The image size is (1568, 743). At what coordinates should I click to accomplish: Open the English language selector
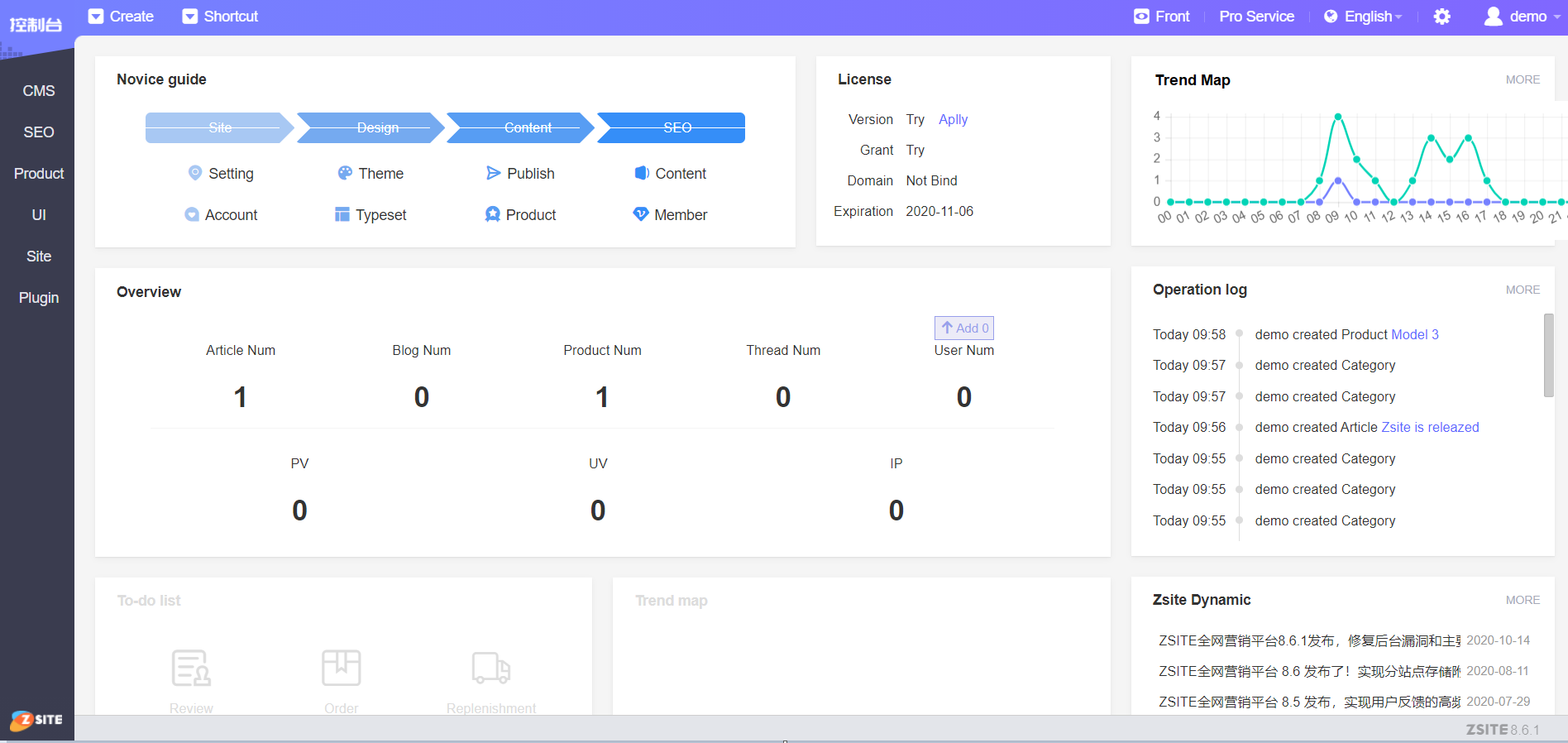pos(1363,17)
